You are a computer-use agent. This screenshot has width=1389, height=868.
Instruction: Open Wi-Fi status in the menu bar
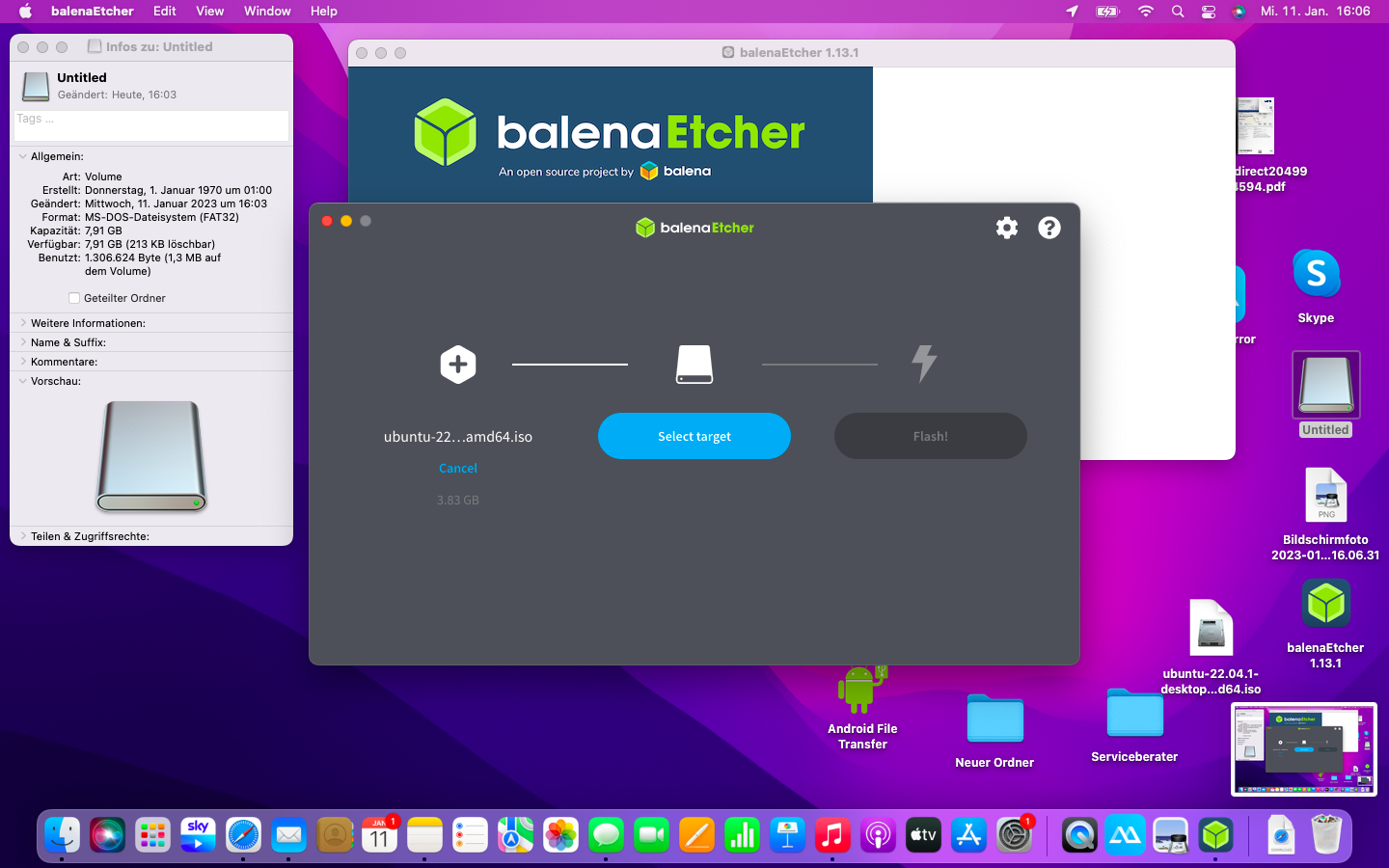1146,12
